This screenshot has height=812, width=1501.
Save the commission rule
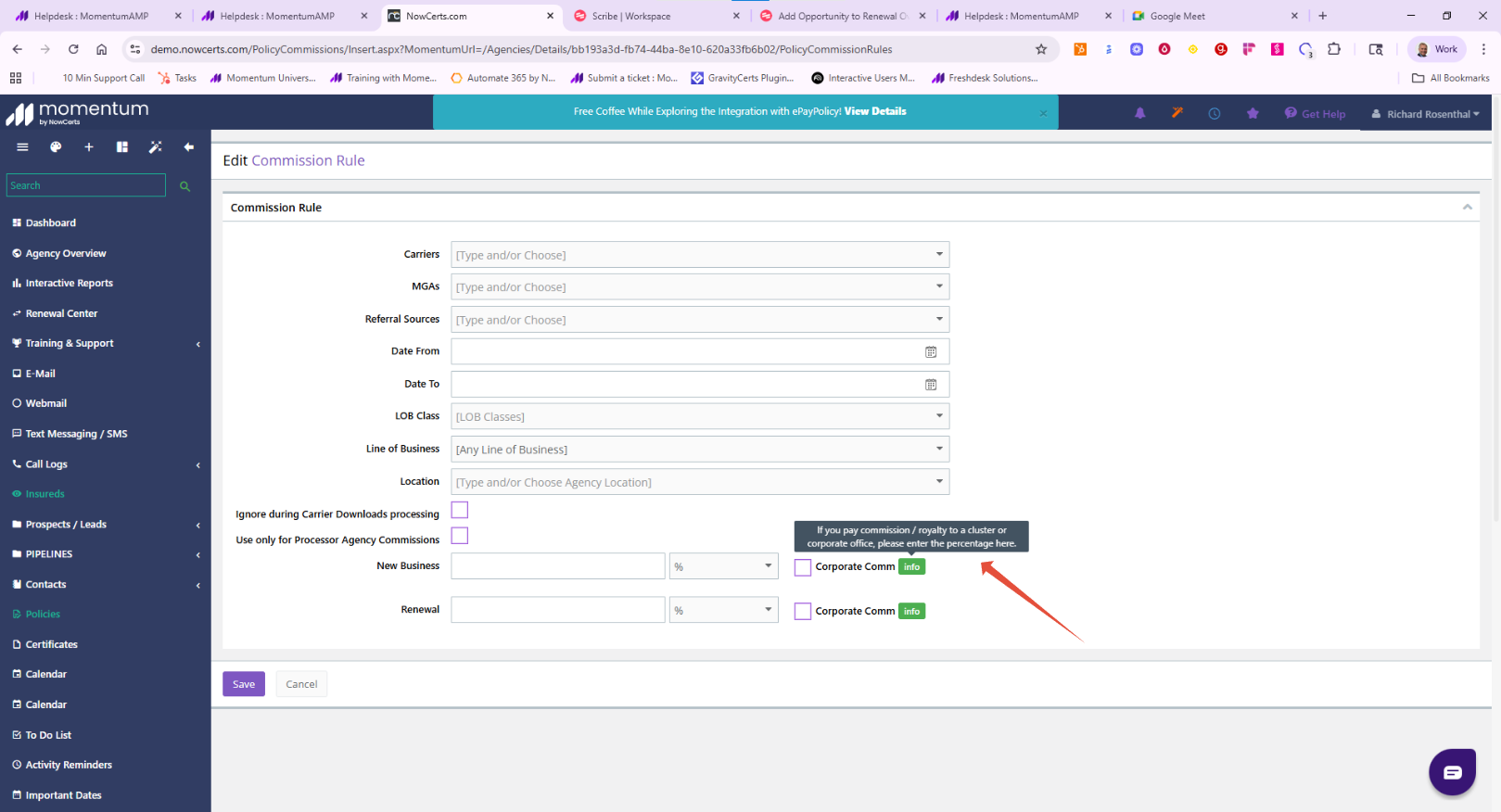[x=244, y=684]
